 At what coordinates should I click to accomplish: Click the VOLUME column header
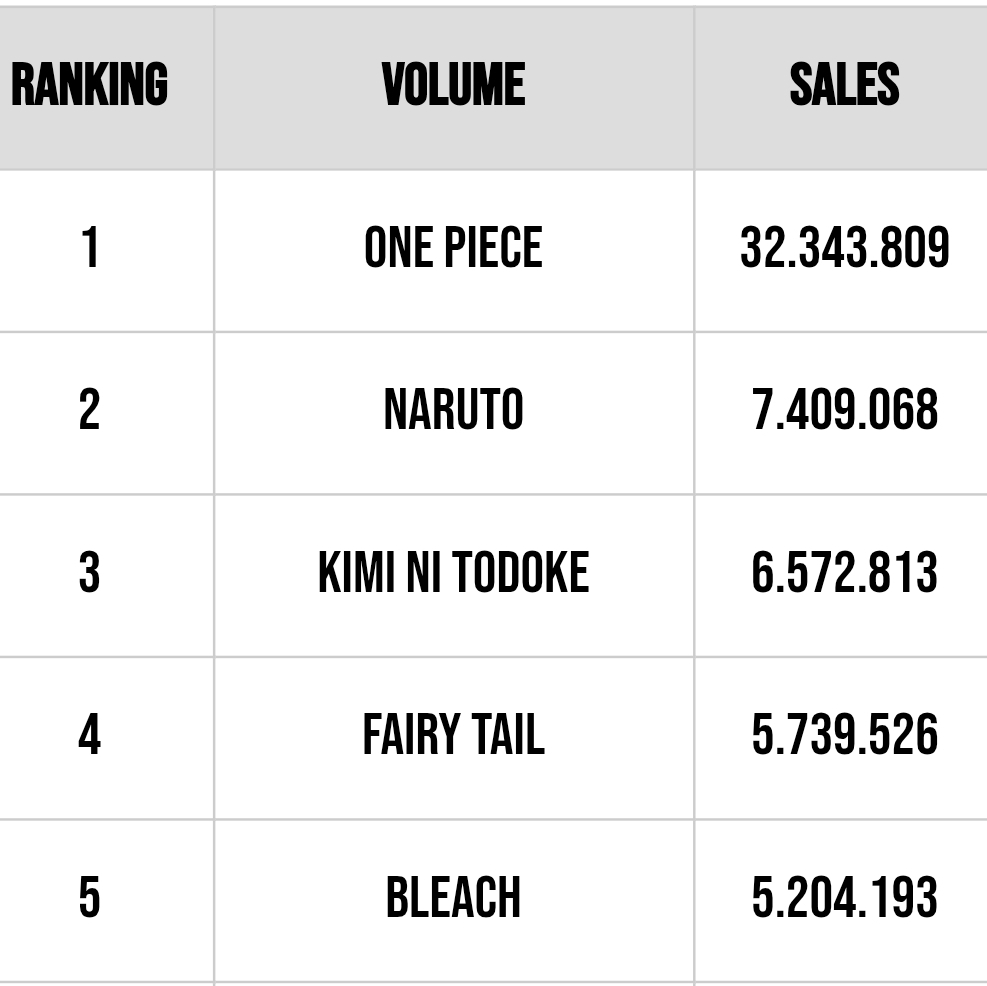[453, 84]
